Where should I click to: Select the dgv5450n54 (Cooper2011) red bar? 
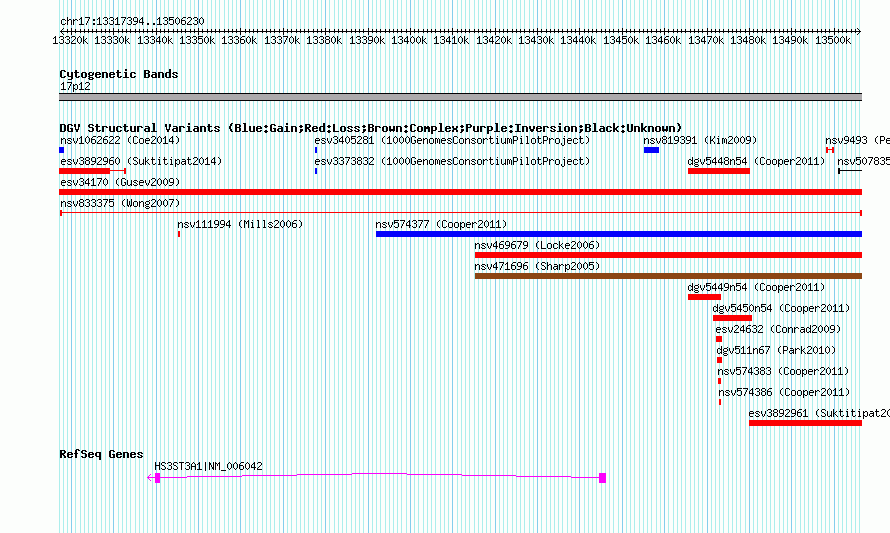coord(732,318)
